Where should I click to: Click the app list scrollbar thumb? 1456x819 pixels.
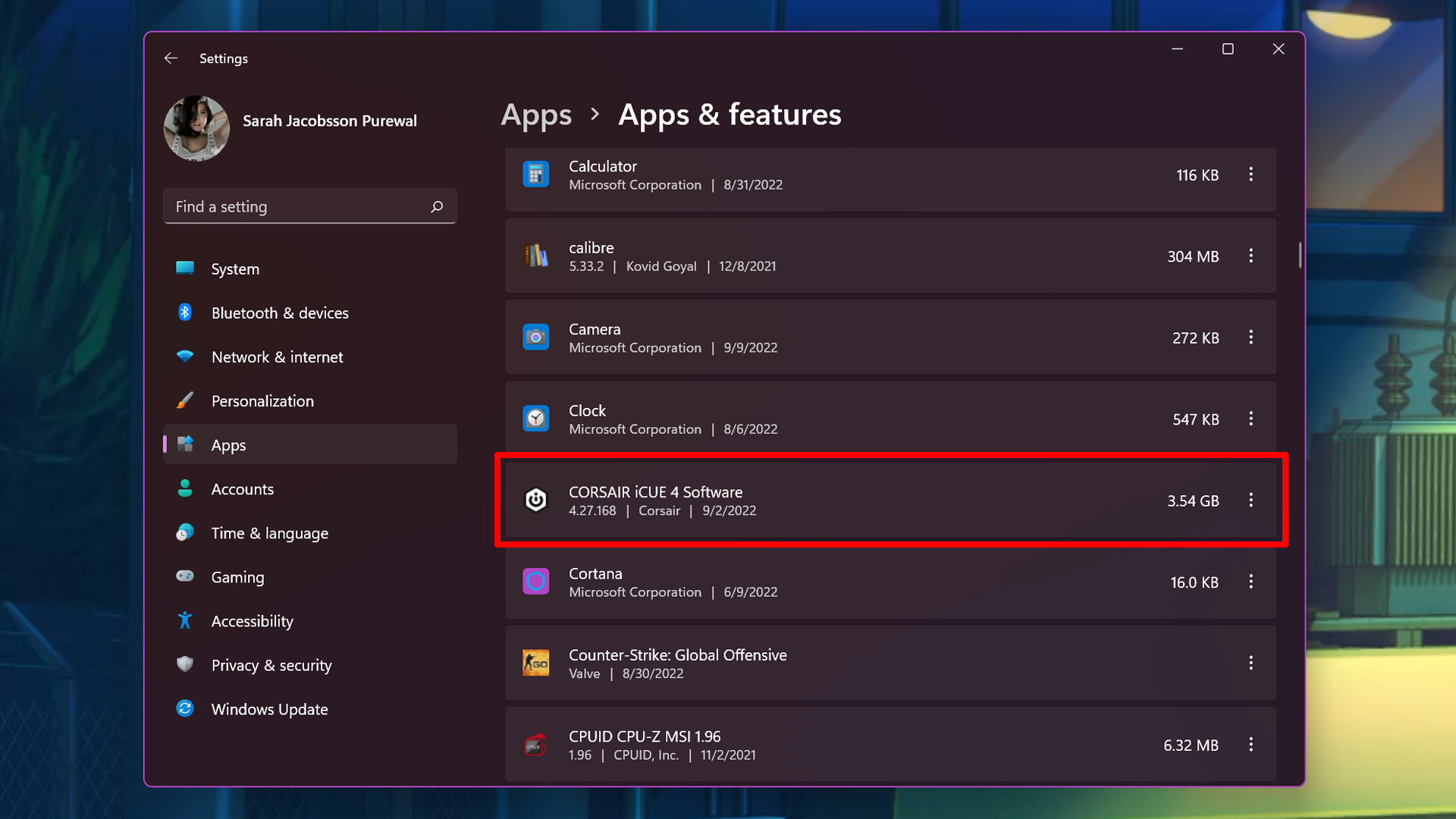(x=1300, y=255)
